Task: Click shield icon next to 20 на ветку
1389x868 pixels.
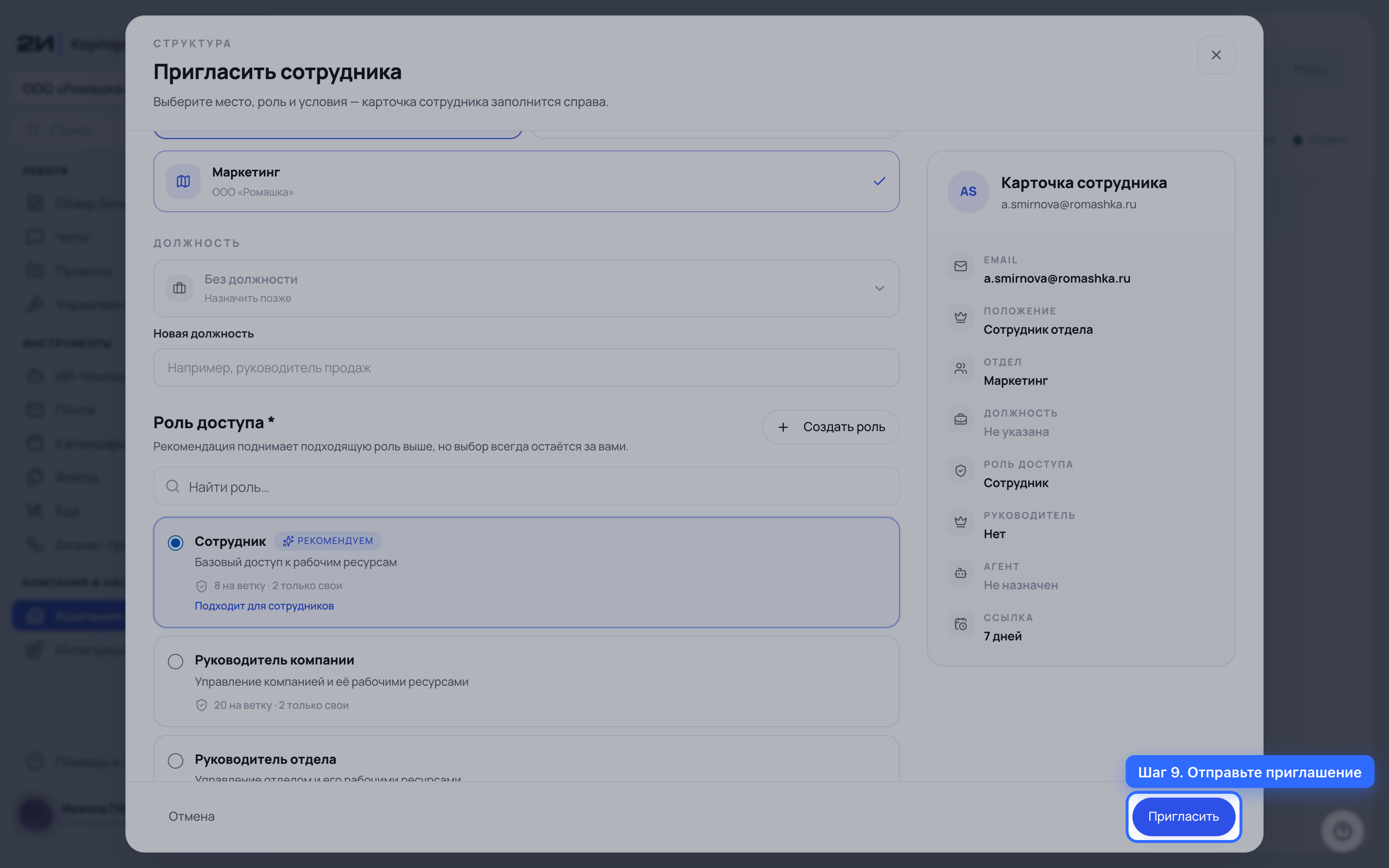Action: click(x=202, y=705)
